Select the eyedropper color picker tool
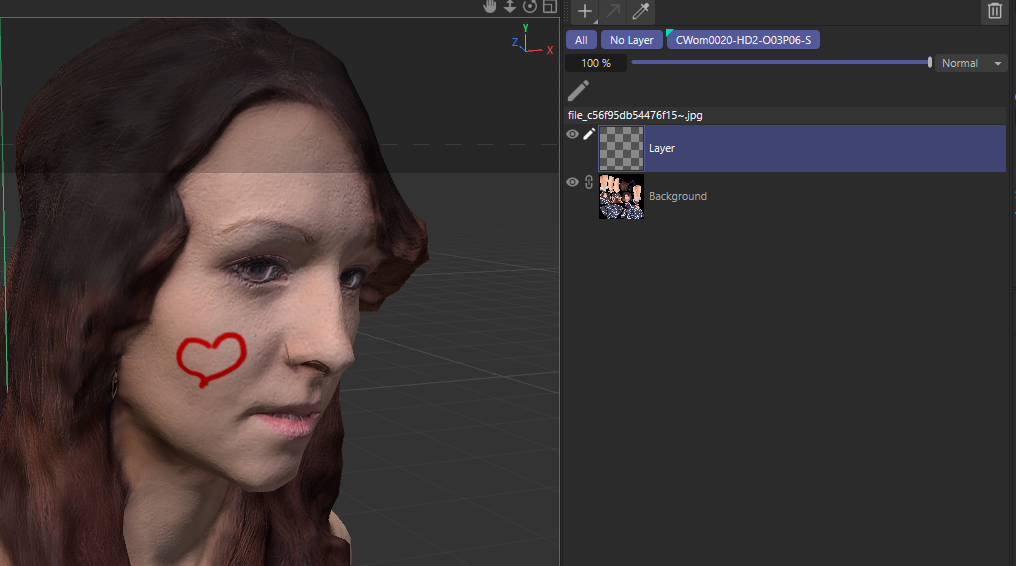This screenshot has height=566, width=1016. pyautogui.click(x=641, y=11)
